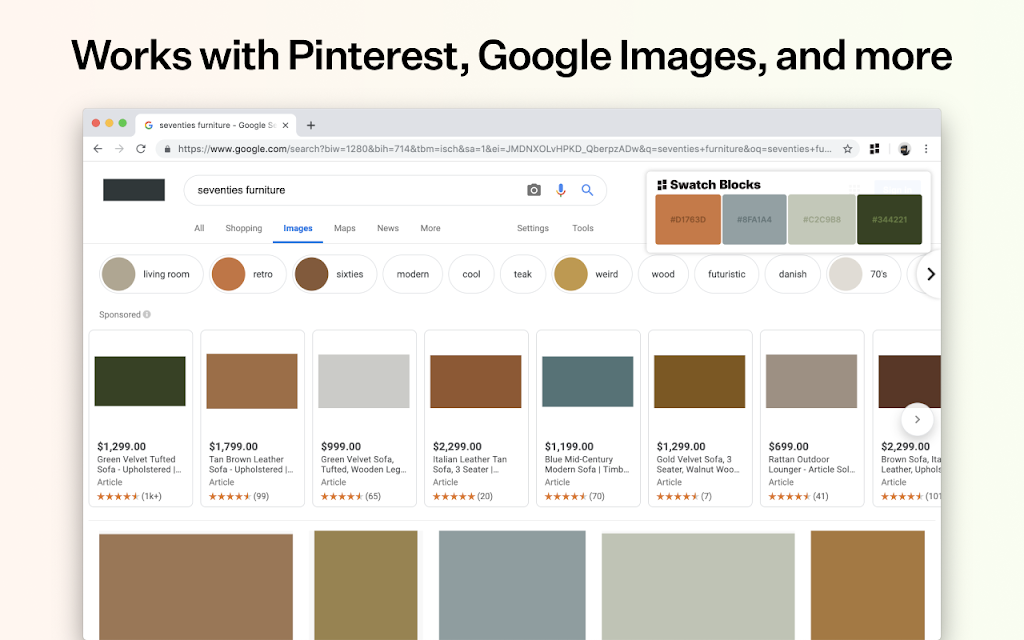Click the $699.00 price text

coord(788,447)
